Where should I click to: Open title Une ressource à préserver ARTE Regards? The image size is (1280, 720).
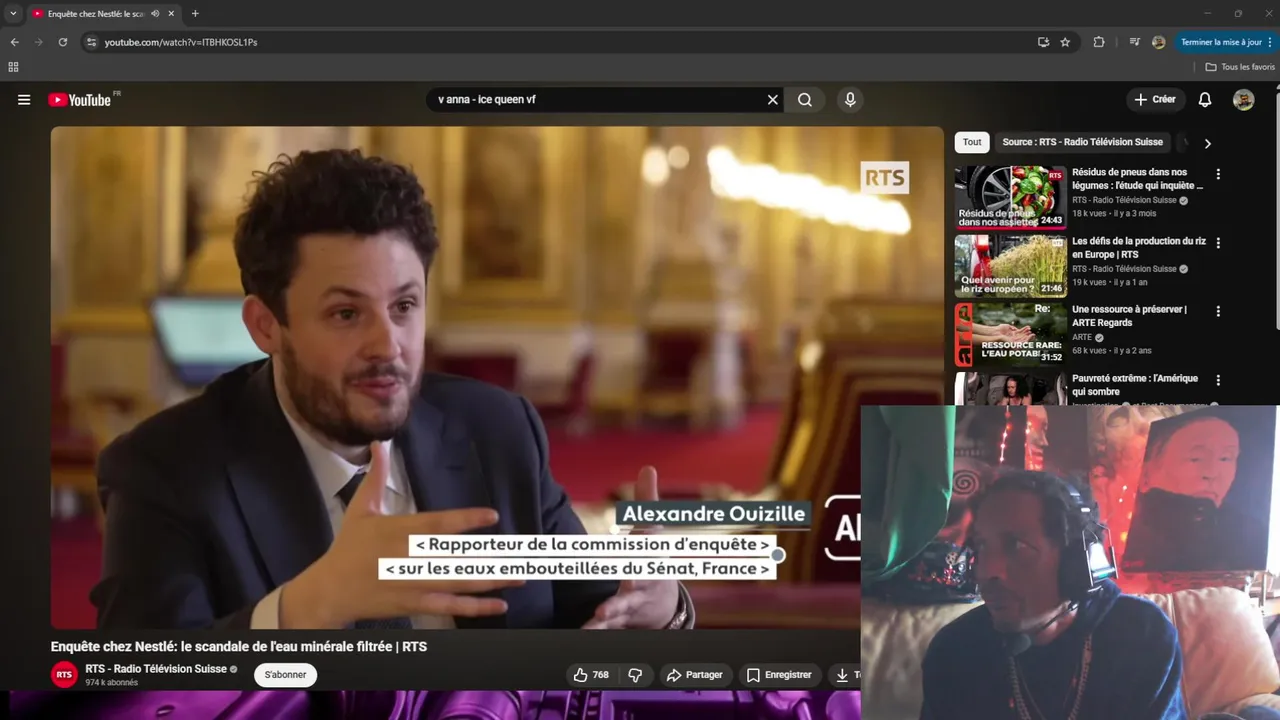(x=1129, y=316)
